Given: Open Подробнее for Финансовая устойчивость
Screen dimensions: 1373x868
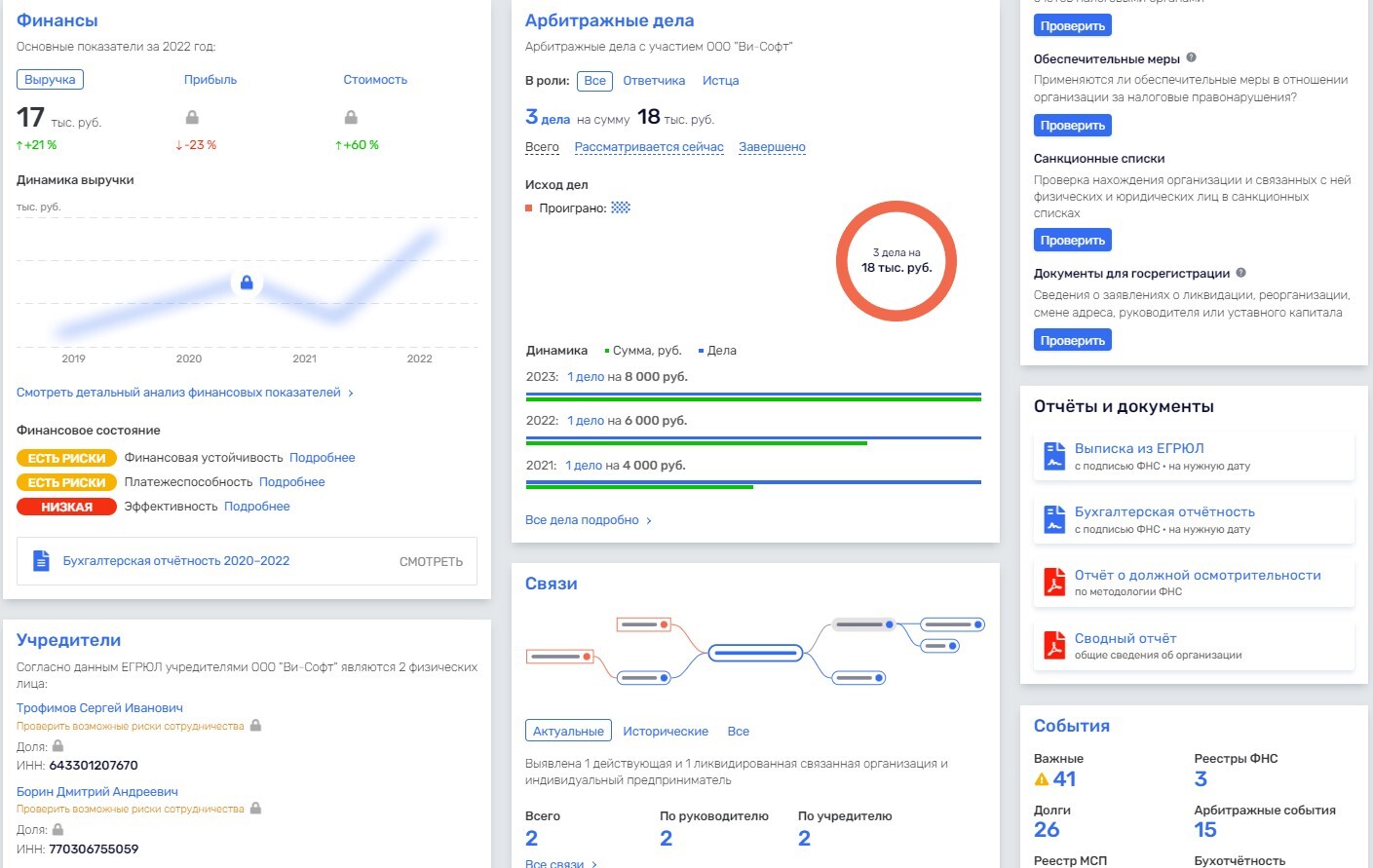Looking at the screenshot, I should [323, 458].
